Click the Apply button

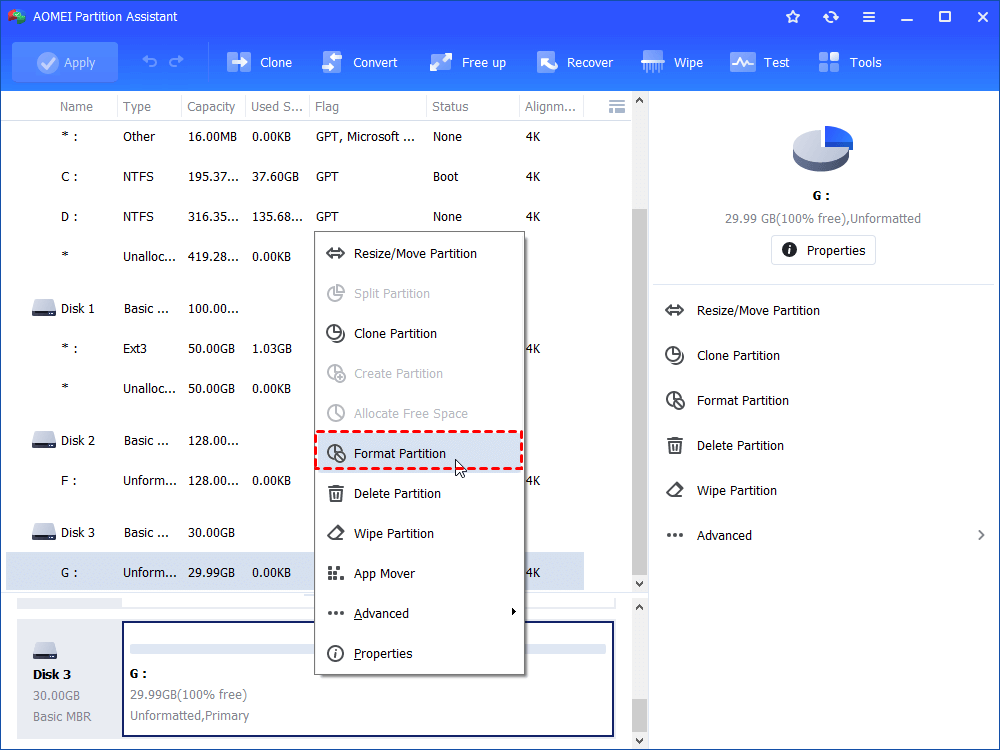(65, 62)
